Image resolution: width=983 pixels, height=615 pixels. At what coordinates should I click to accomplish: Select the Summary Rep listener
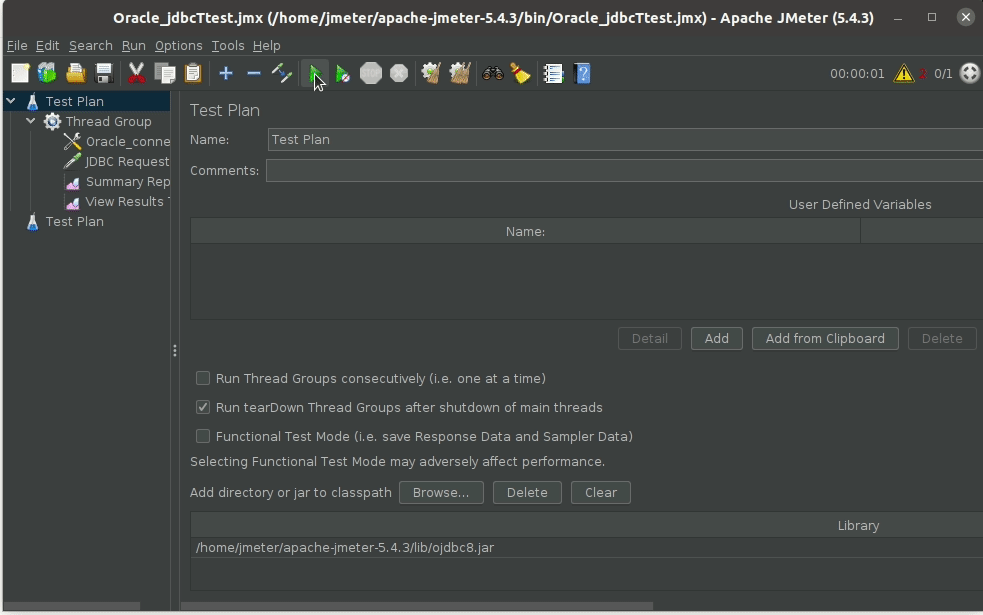pyautogui.click(x=117, y=182)
